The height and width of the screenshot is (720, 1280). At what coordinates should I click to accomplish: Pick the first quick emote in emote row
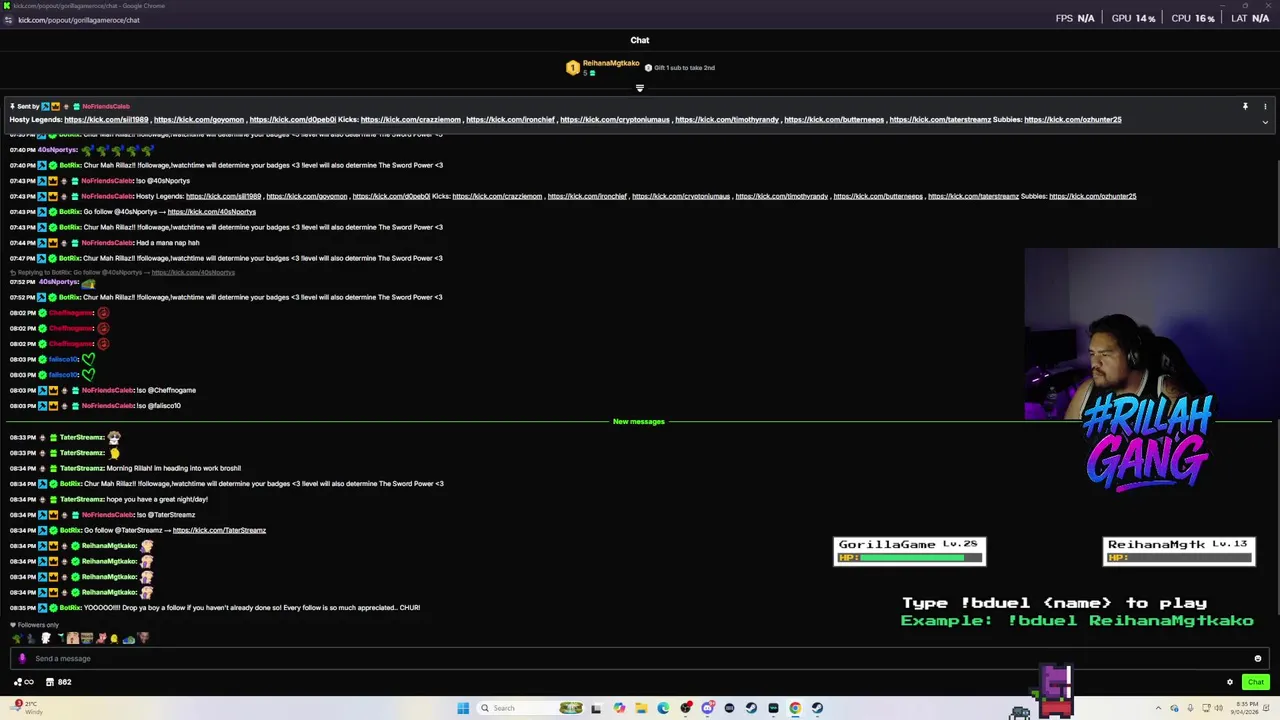[18, 638]
